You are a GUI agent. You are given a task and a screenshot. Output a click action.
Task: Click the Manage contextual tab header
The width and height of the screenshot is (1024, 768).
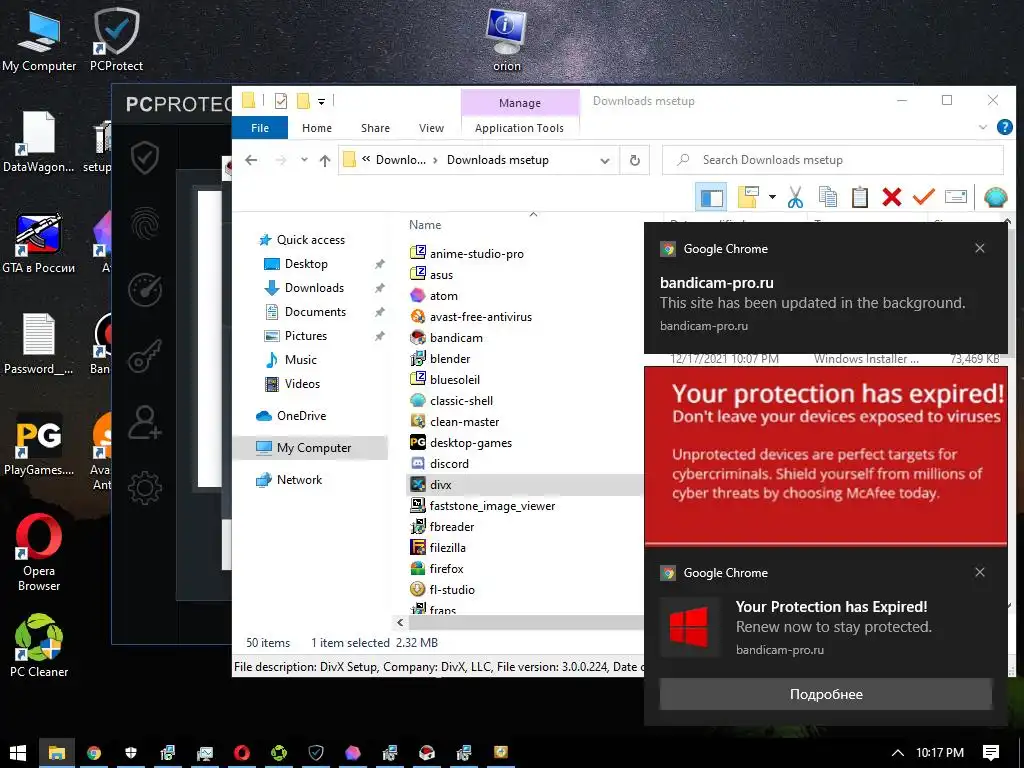point(520,103)
